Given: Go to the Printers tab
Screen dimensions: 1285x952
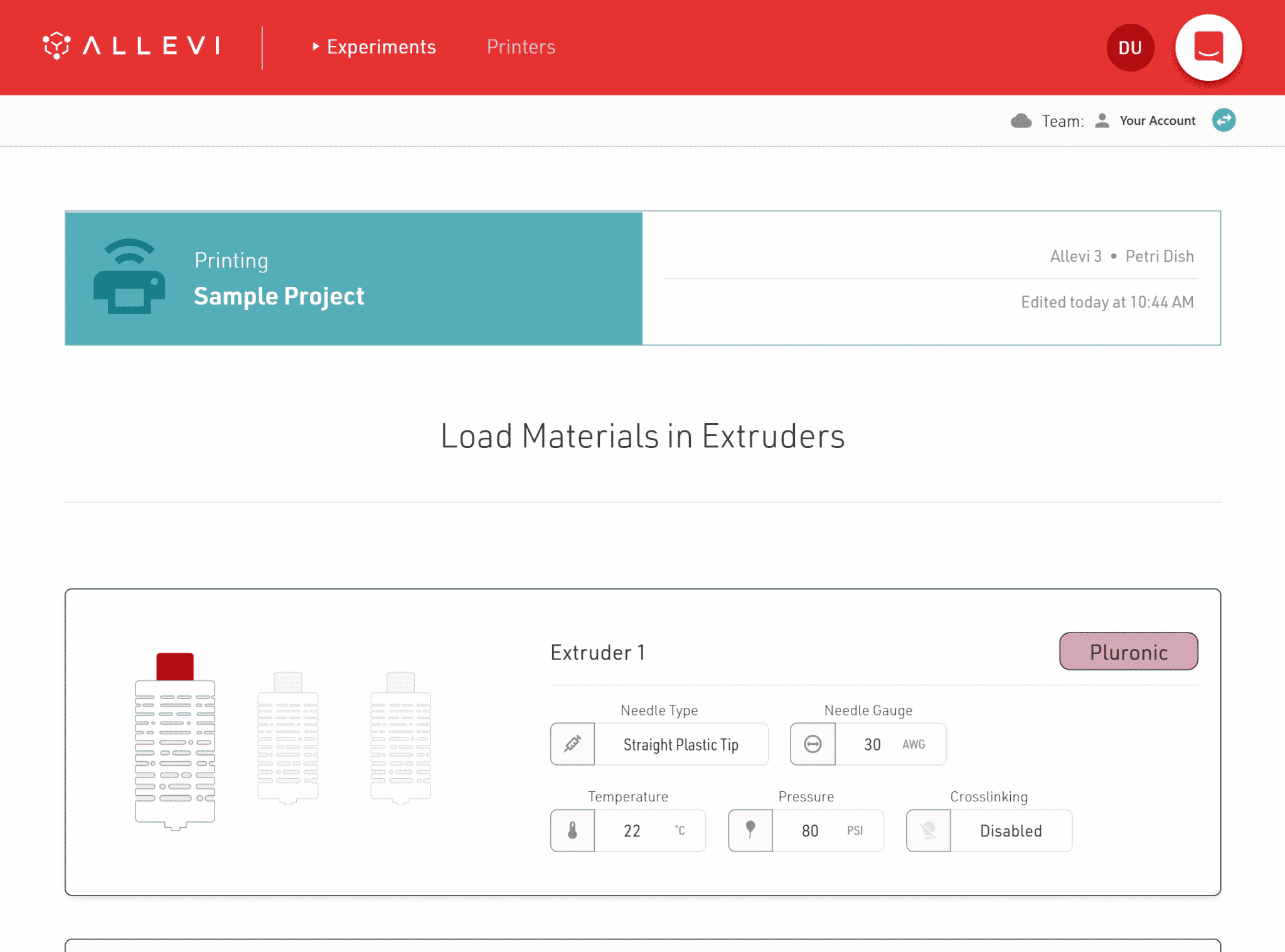Looking at the screenshot, I should click(521, 47).
